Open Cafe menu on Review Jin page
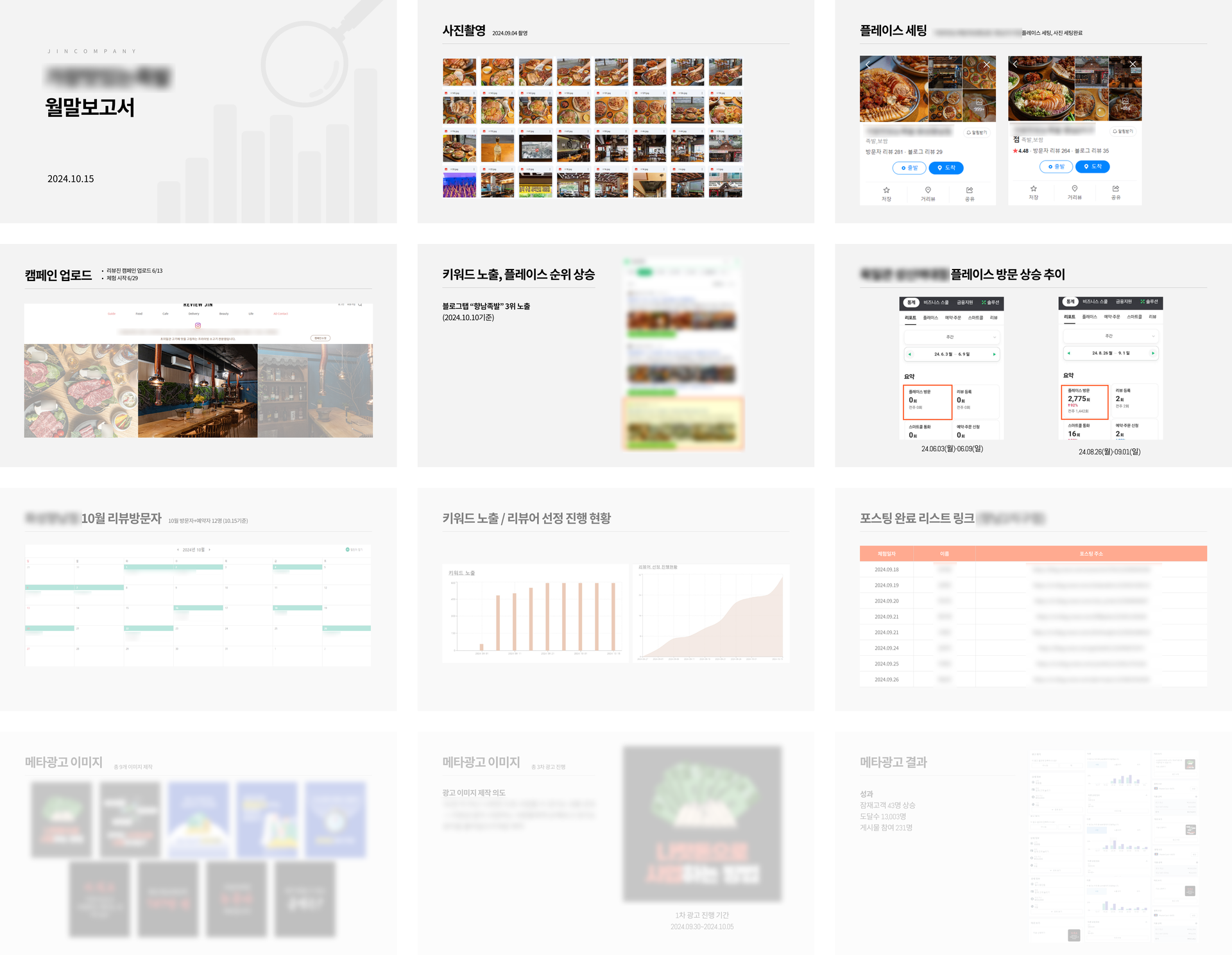Image resolution: width=1232 pixels, height=955 pixels. pyautogui.click(x=166, y=314)
